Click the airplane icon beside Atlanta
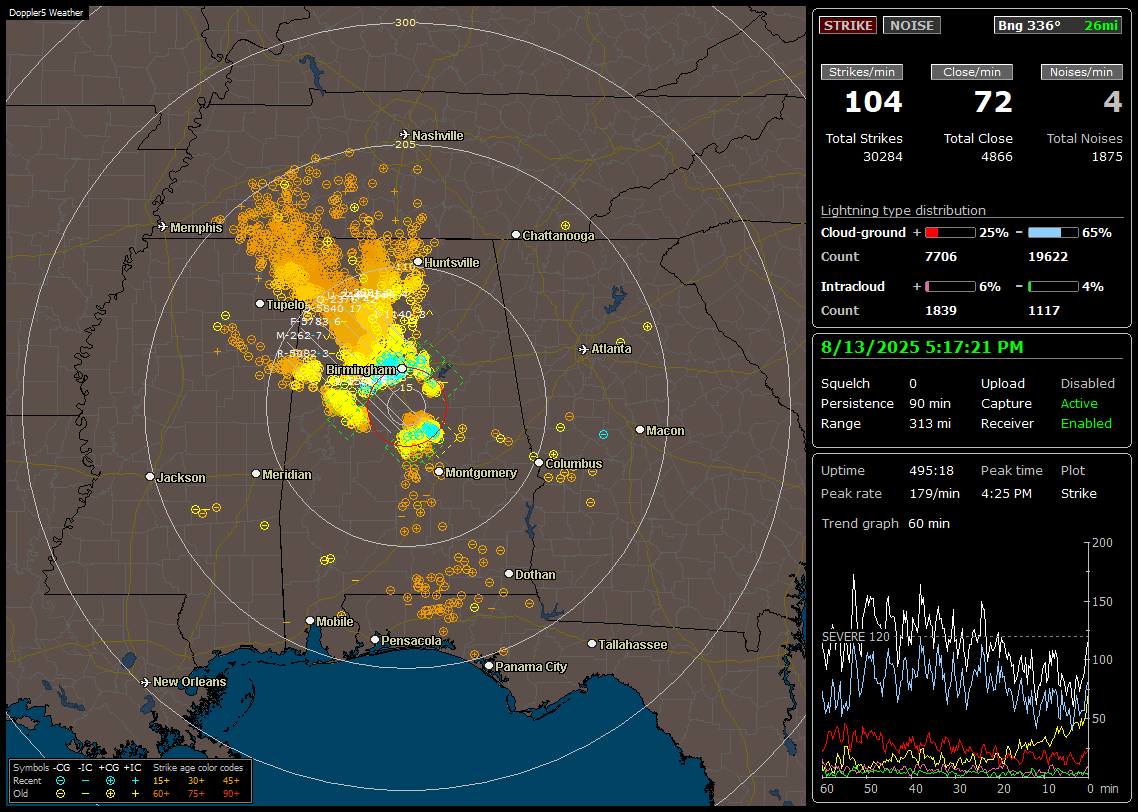The image size is (1138, 812). 584,349
